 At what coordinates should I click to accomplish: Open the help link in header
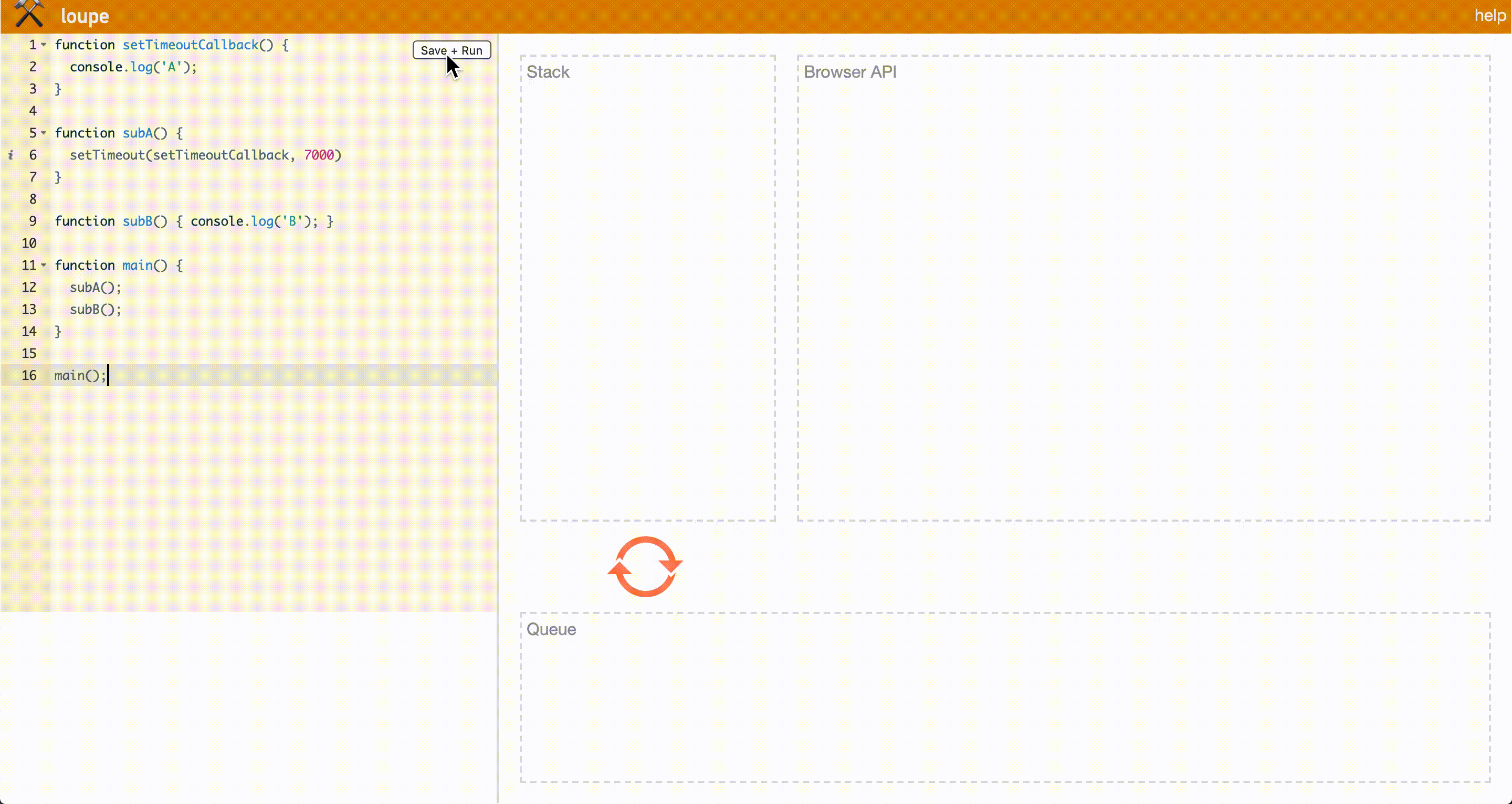point(1490,16)
